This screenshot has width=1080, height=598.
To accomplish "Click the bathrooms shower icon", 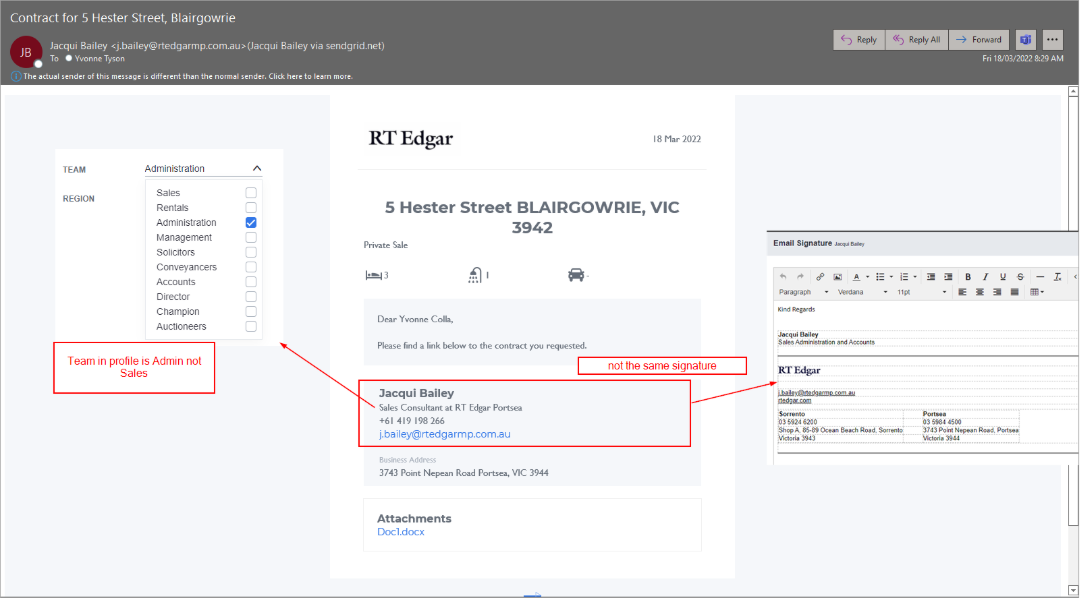I will (x=475, y=276).
